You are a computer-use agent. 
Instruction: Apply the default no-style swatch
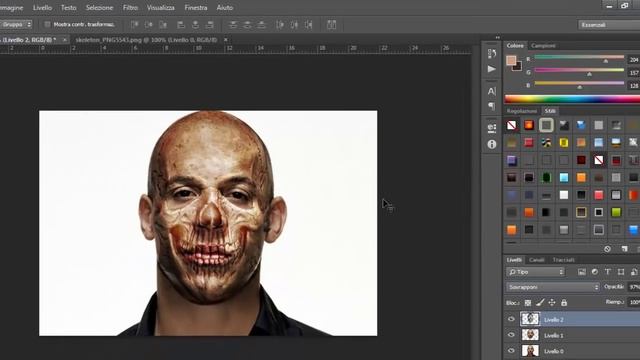(x=511, y=125)
